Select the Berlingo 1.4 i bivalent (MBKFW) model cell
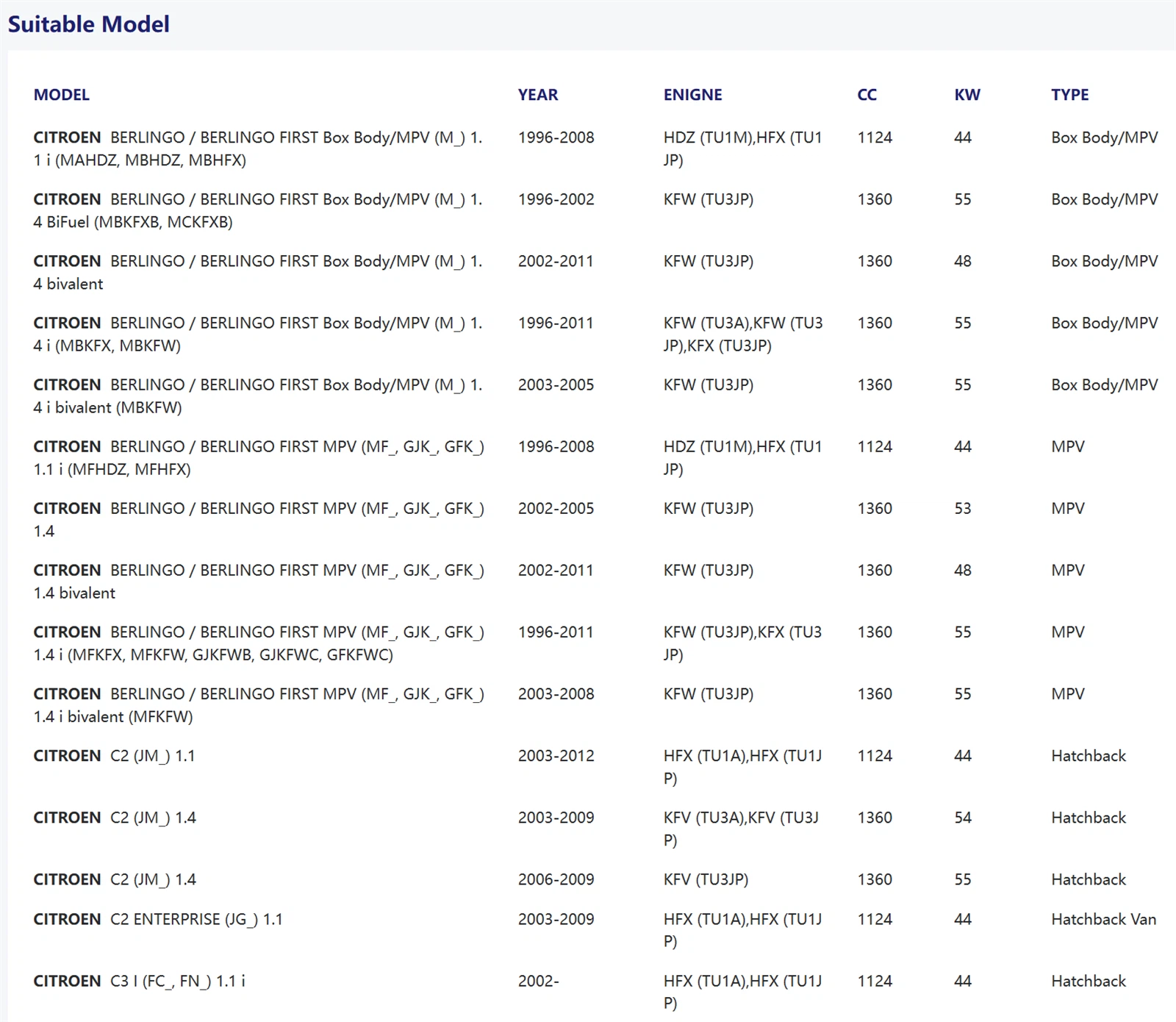 258,396
